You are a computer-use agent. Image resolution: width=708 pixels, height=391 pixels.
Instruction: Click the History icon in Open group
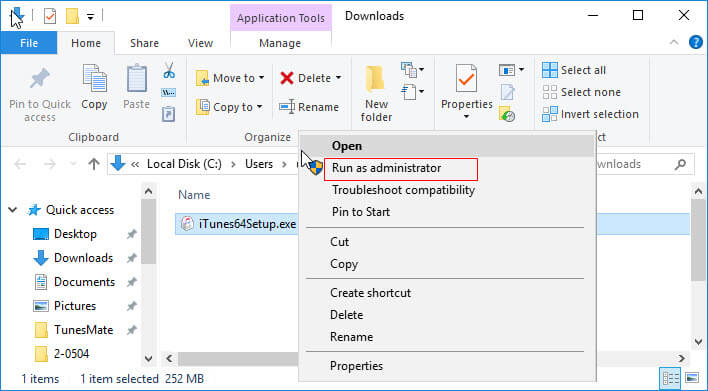coord(507,114)
